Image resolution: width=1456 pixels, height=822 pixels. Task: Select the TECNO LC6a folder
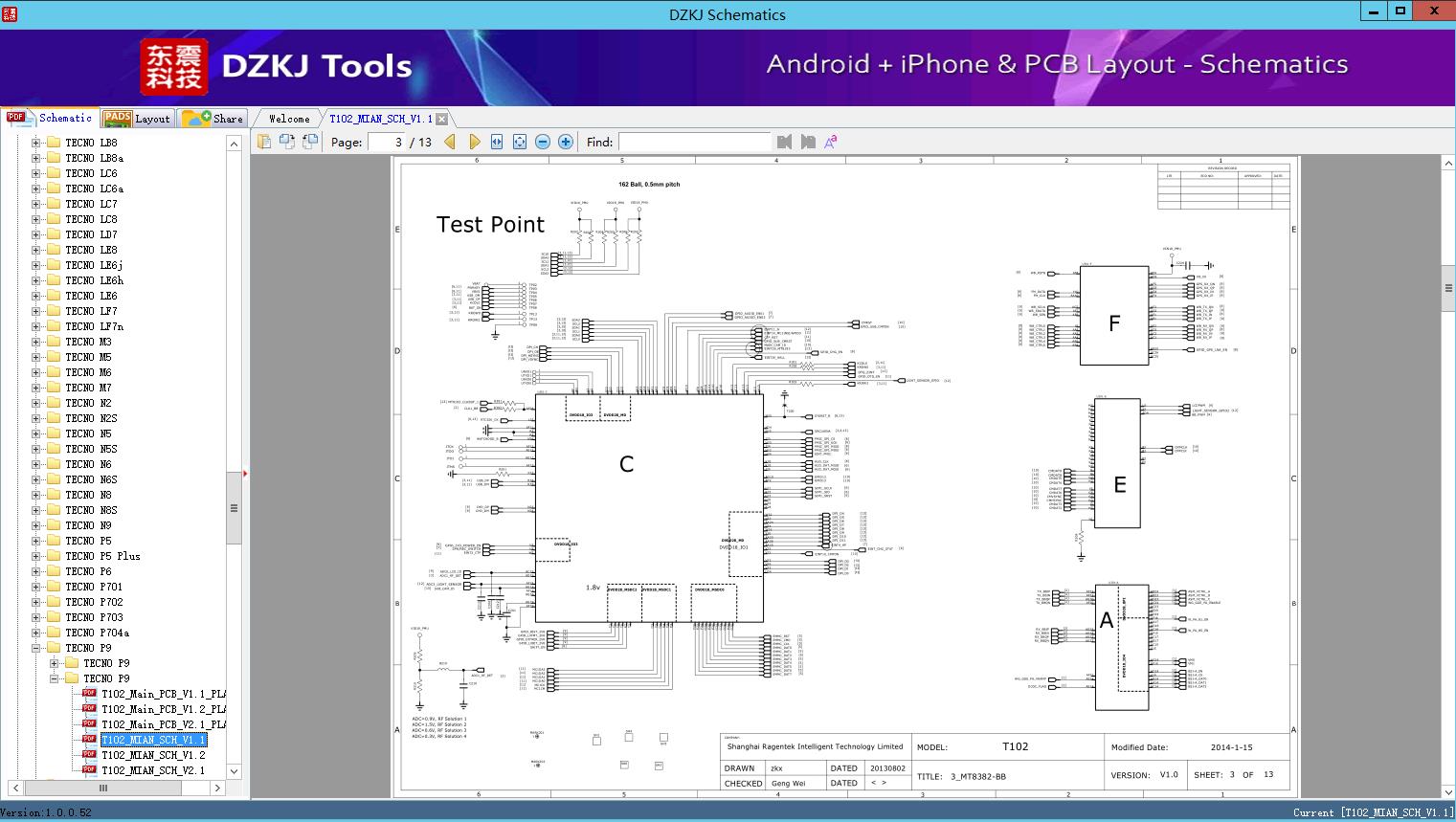[x=94, y=189]
